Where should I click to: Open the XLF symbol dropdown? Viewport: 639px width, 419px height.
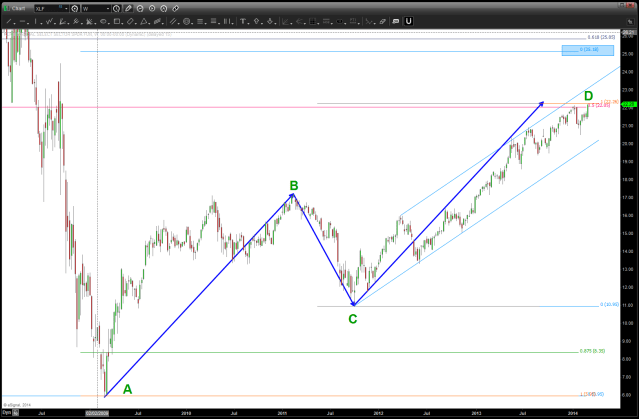(x=66, y=8)
